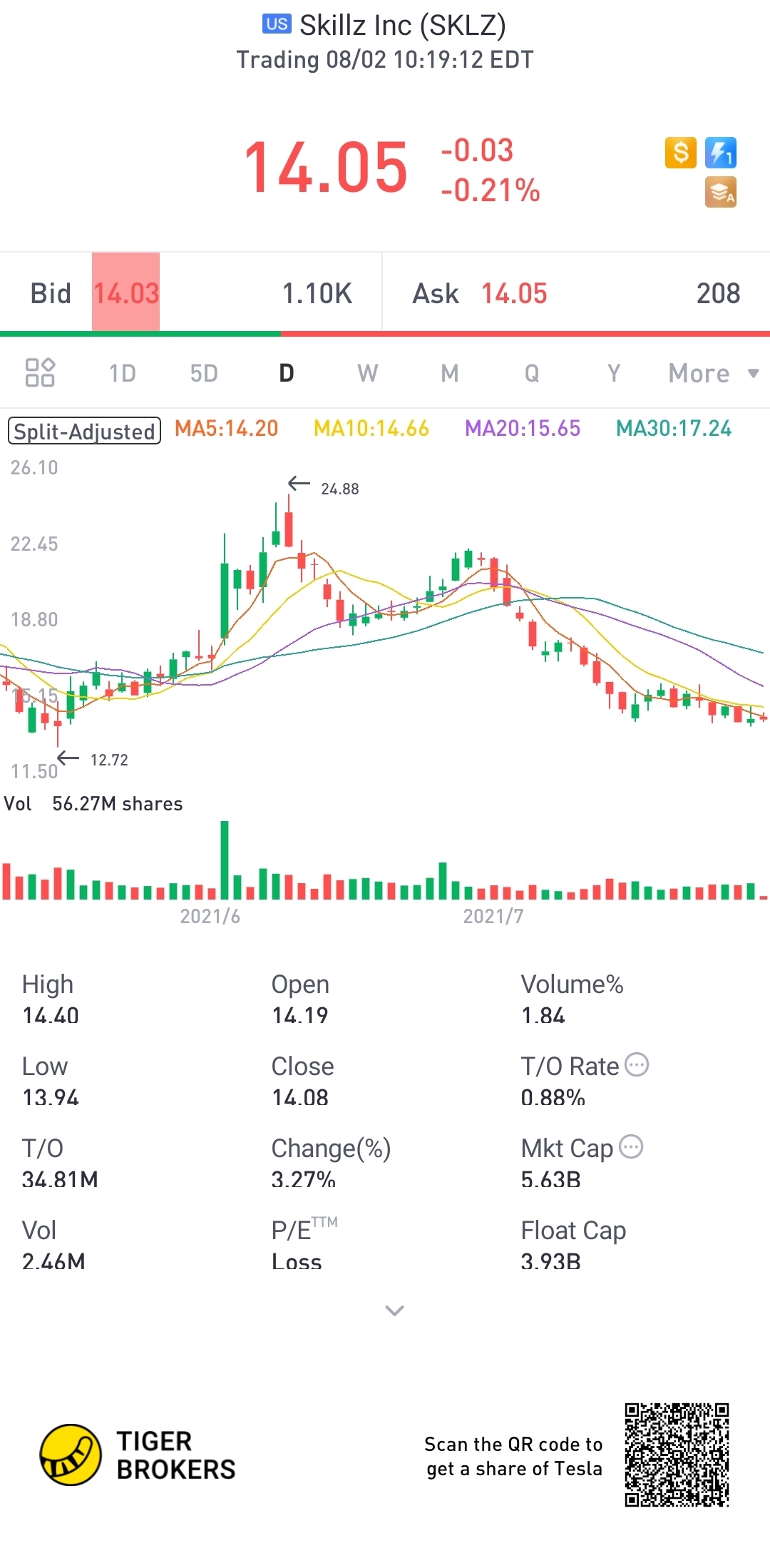Tap the Vol 56.27M shares label
This screenshot has height=1568, width=770.
(x=93, y=804)
